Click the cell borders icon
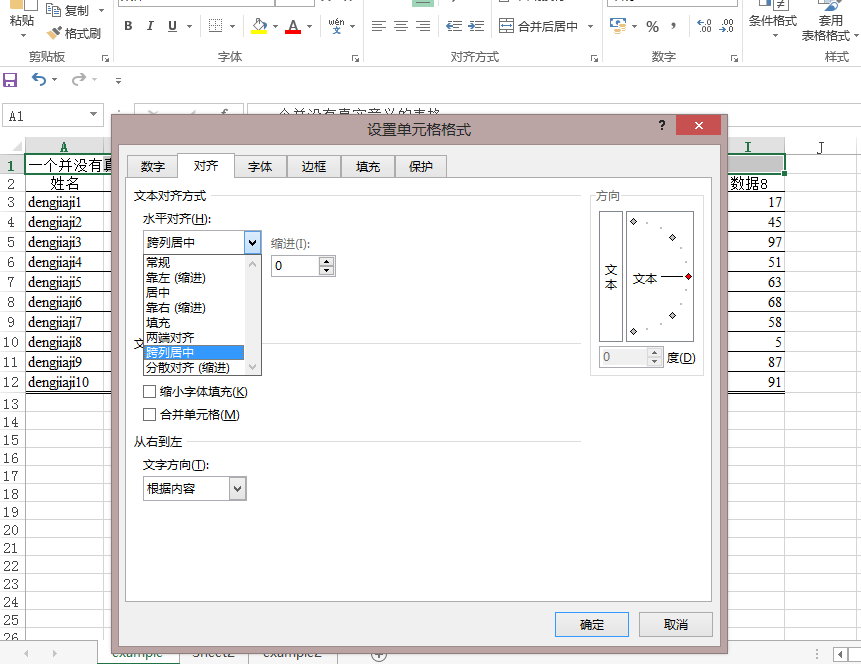Image resolution: width=861 pixels, height=664 pixels. tap(216, 26)
